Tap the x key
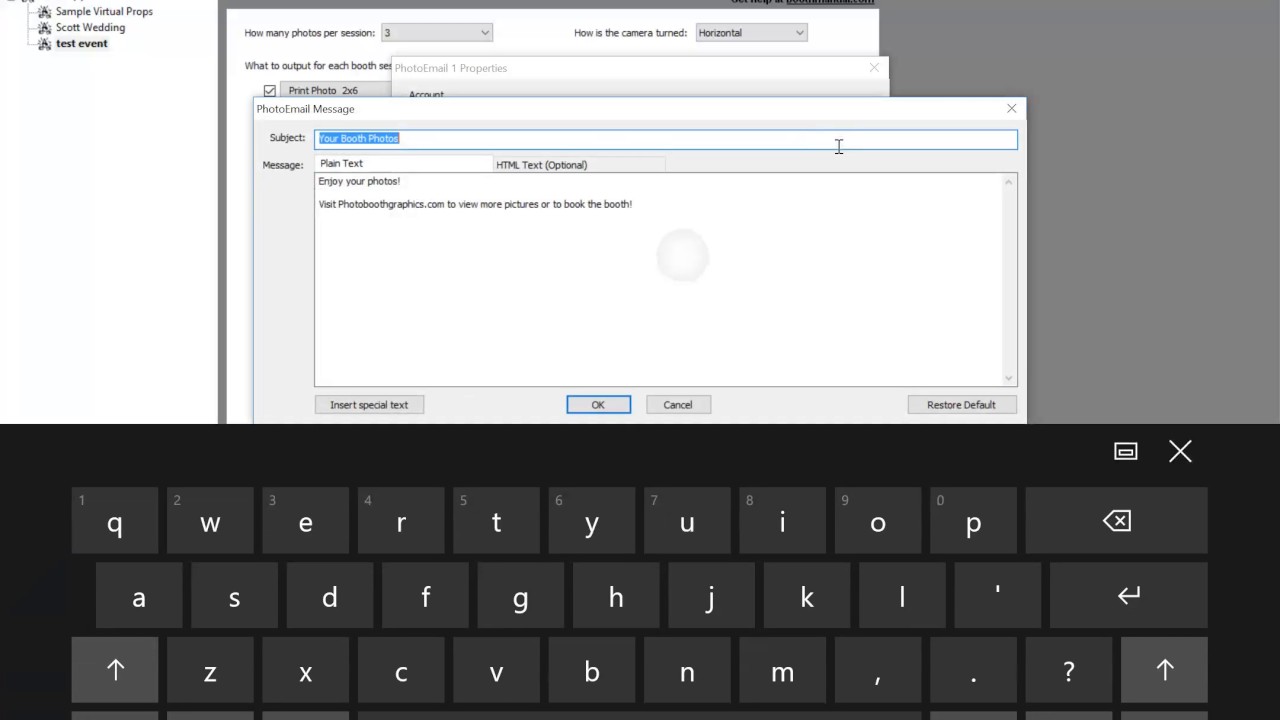1280x720 pixels. click(x=306, y=671)
